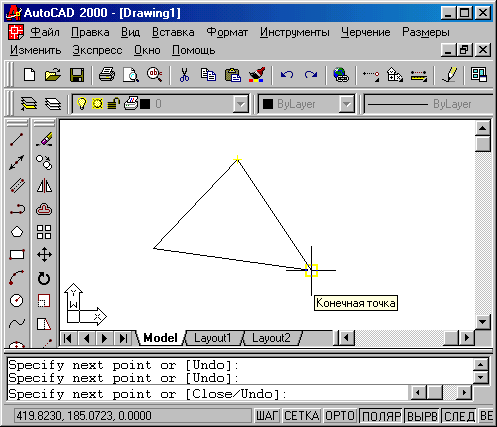Select the Line drawing tool
The image size is (497, 427).
click(x=17, y=139)
